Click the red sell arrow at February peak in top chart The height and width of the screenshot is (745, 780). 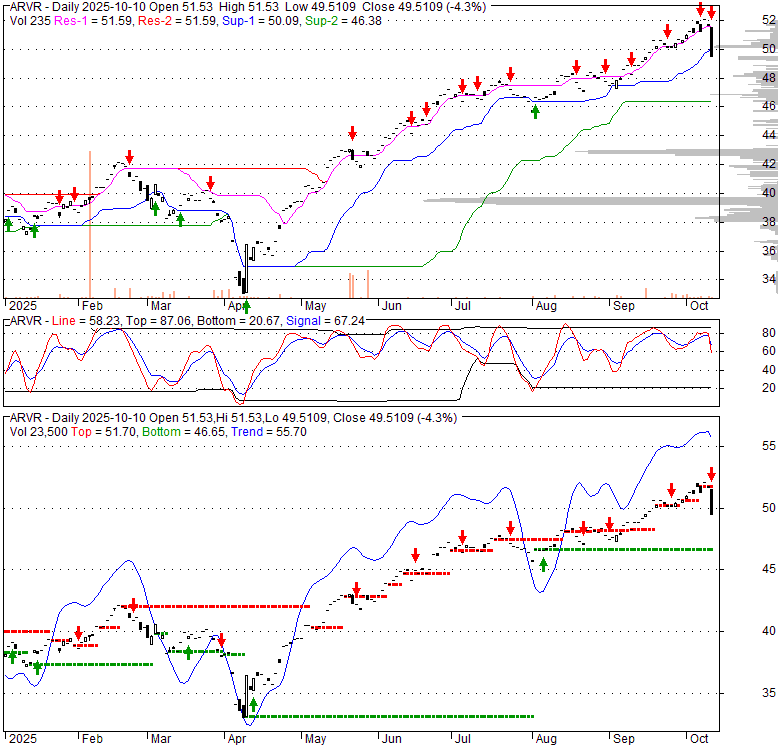tap(130, 156)
